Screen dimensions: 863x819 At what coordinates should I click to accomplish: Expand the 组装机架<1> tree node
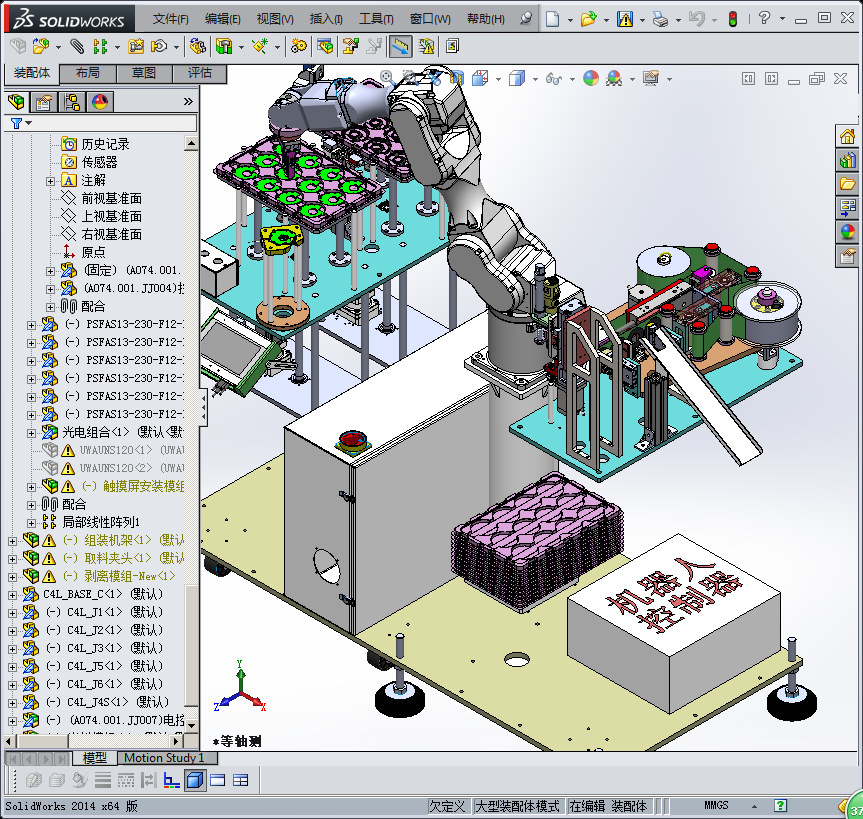click(12, 541)
